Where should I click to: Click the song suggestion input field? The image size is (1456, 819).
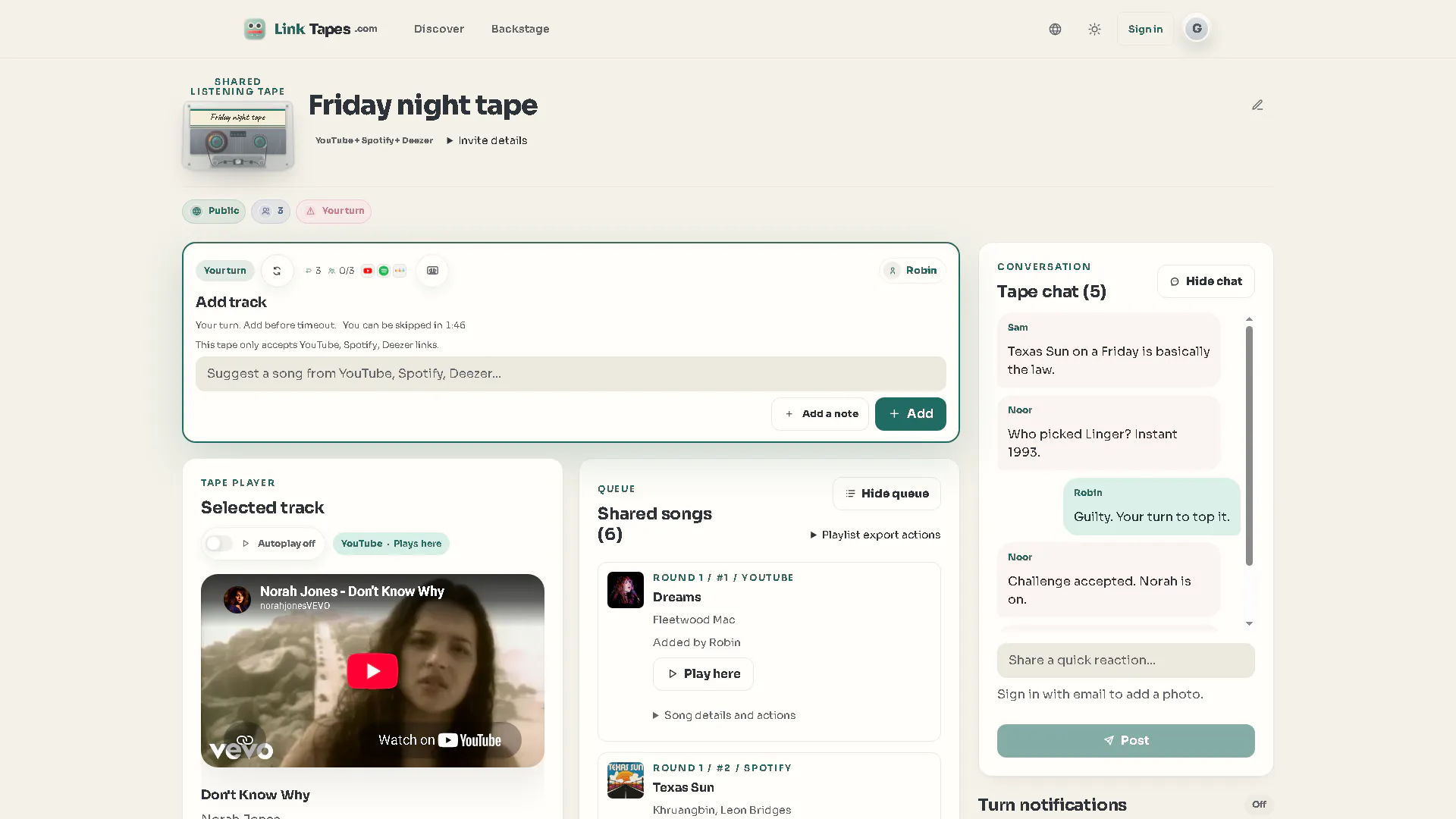pyautogui.click(x=571, y=374)
